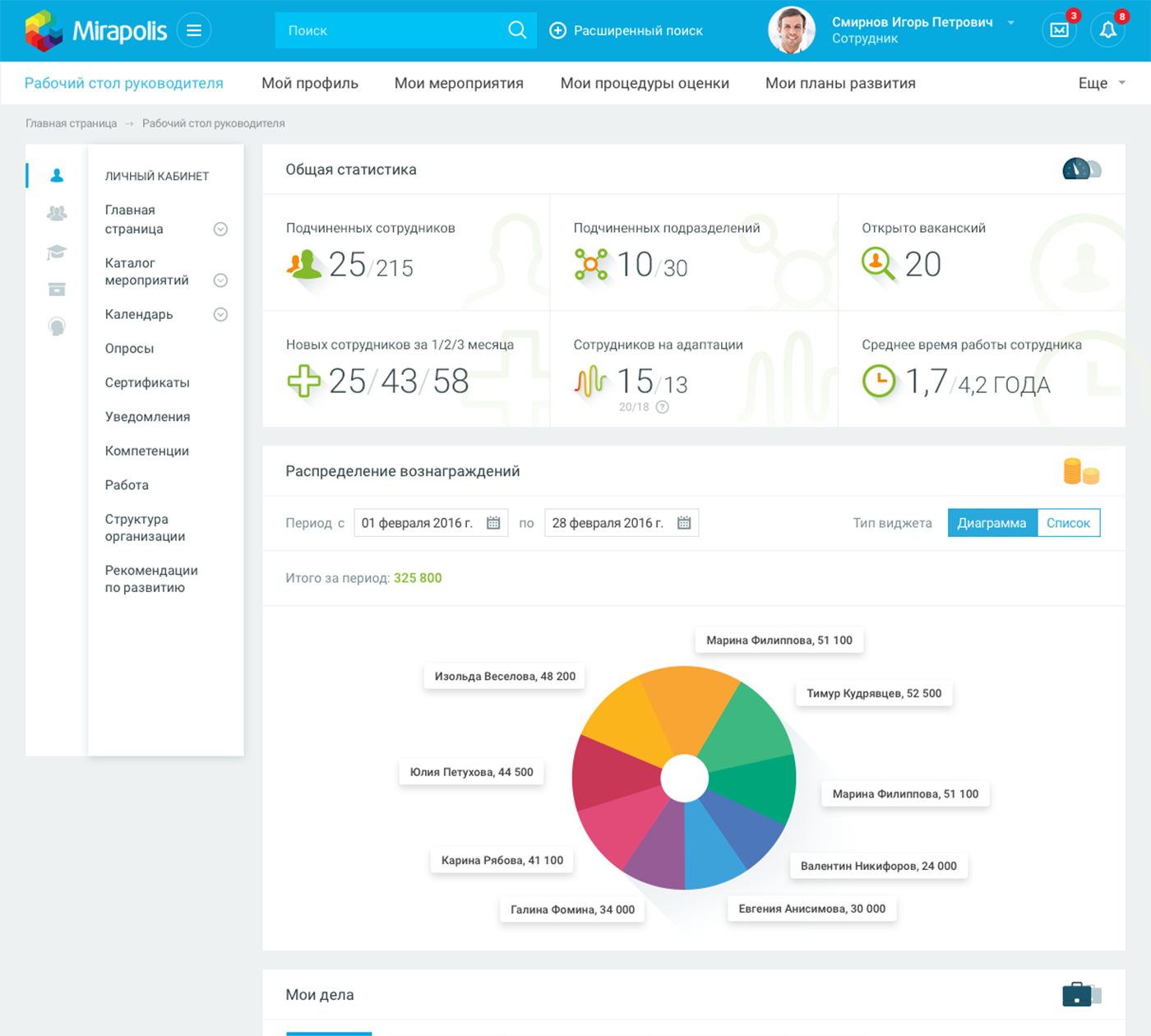Click the briefcase icon in Мои дела

pyautogui.click(x=1081, y=994)
